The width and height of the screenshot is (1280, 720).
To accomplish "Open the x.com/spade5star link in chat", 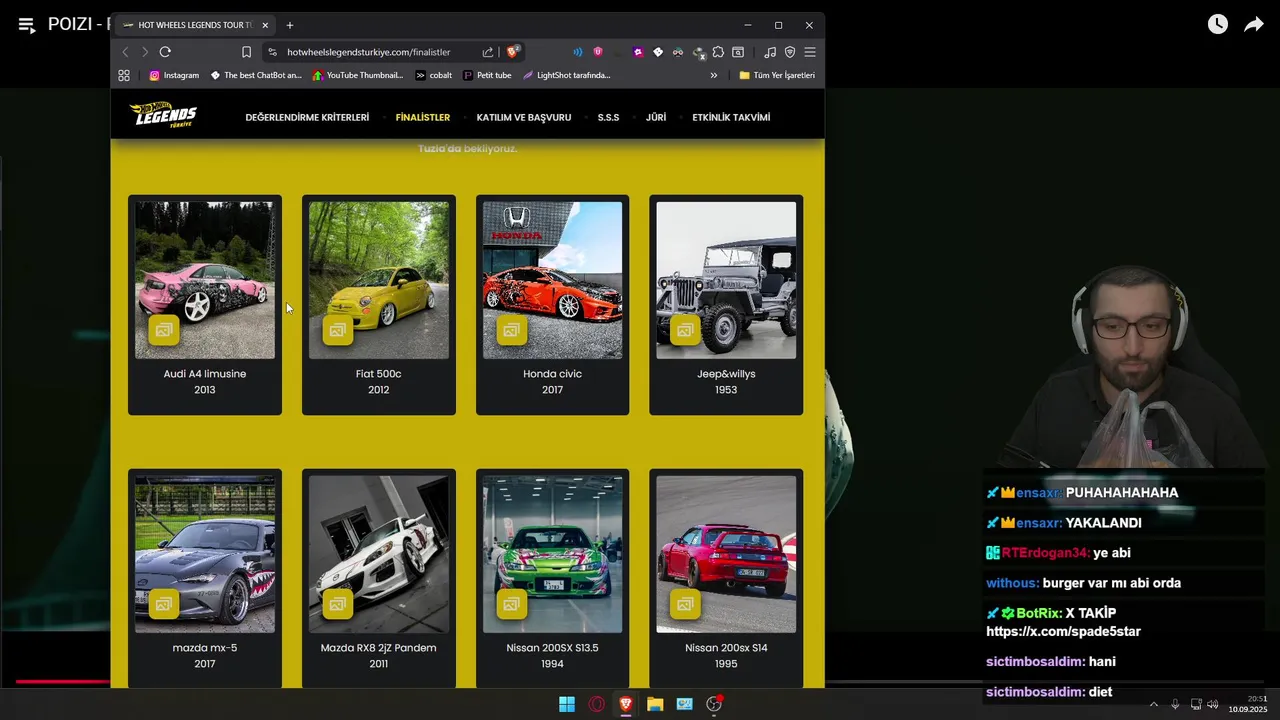I will pyautogui.click(x=1063, y=632).
